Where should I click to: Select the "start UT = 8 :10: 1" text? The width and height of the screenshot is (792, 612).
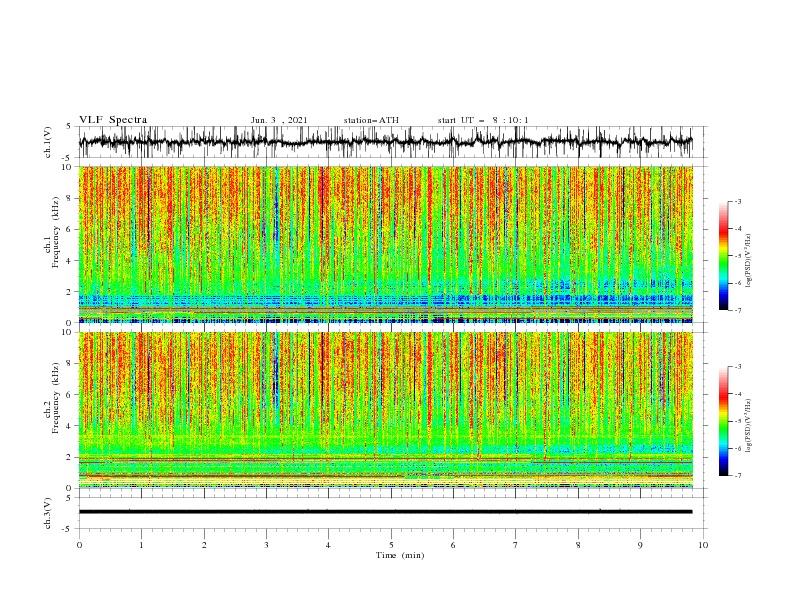coord(483,120)
